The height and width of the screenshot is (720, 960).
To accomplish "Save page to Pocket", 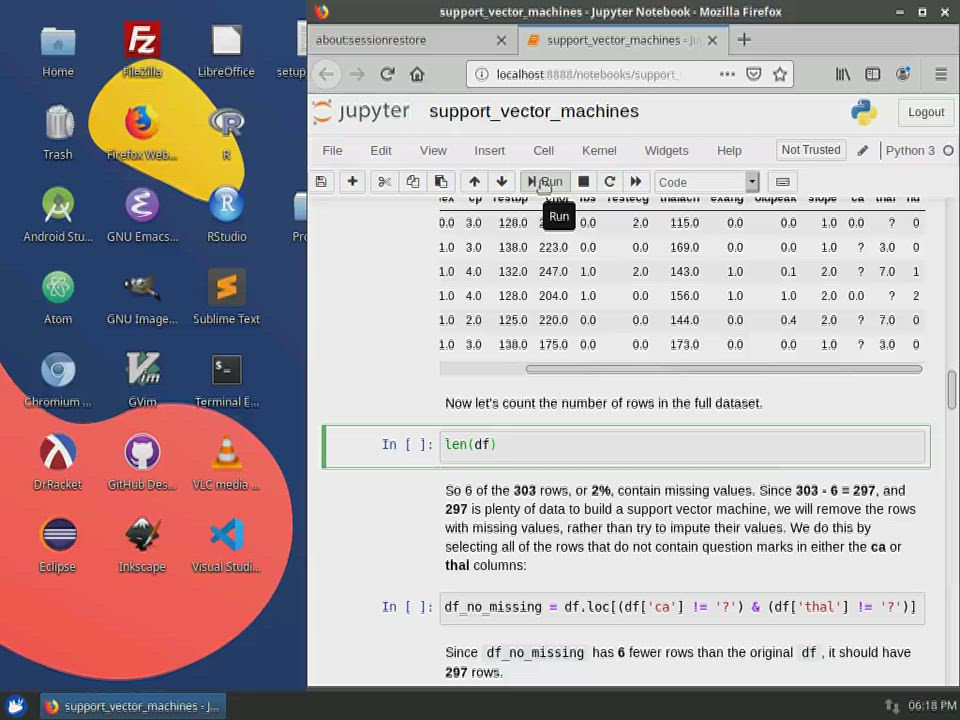I will pos(754,74).
